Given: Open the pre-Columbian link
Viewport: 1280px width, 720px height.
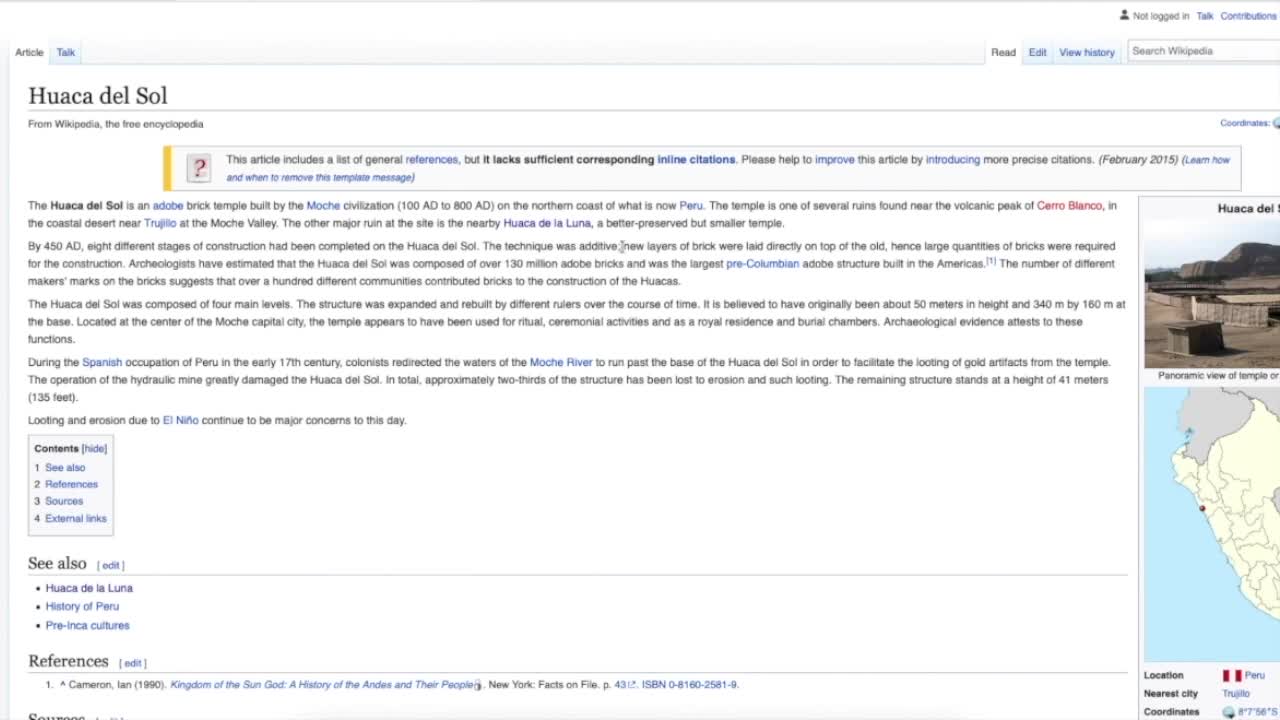Looking at the screenshot, I should 762,263.
